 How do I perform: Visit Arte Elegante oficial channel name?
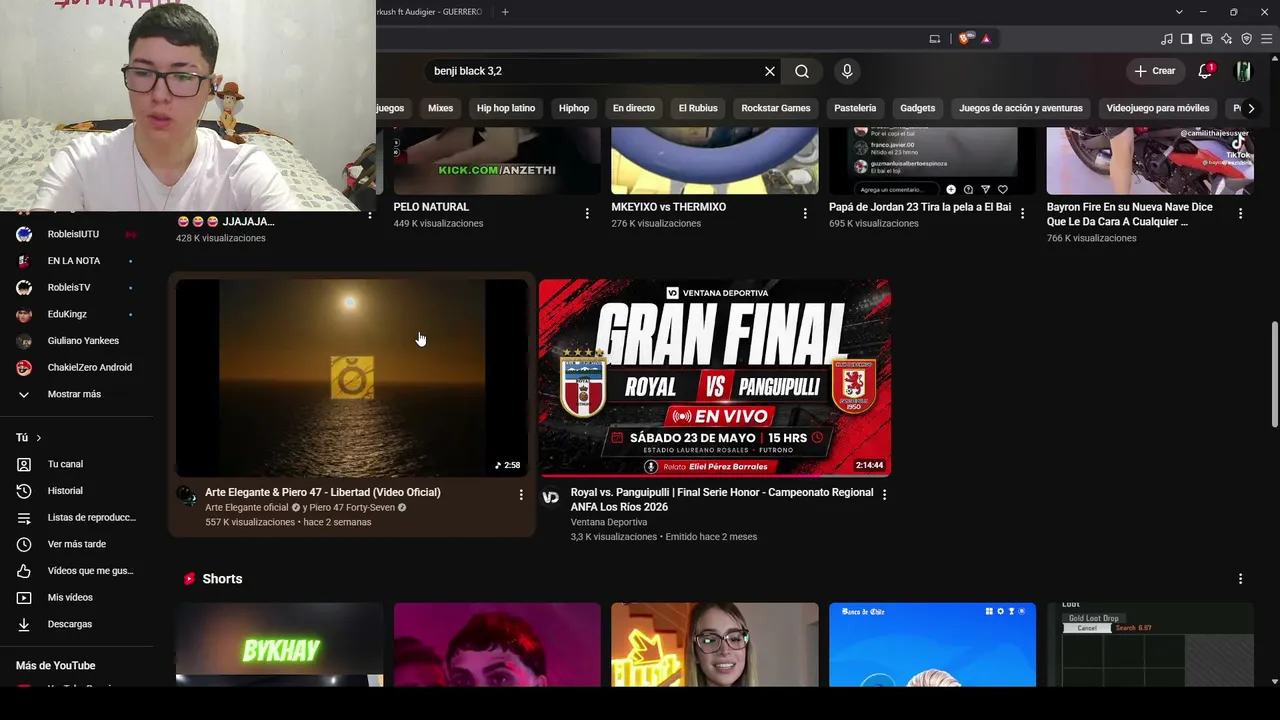click(247, 508)
